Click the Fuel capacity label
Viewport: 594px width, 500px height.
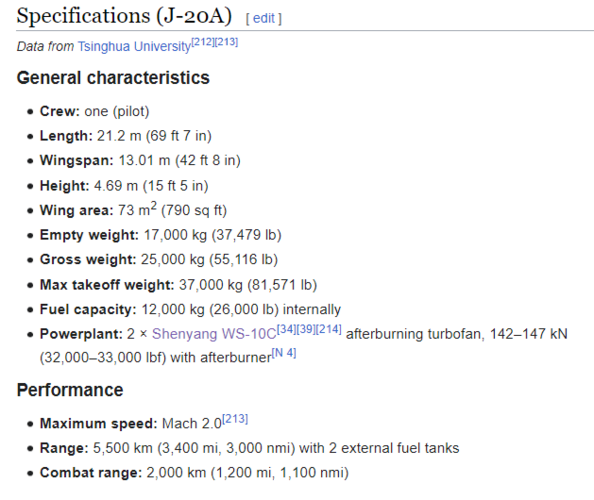pos(88,309)
